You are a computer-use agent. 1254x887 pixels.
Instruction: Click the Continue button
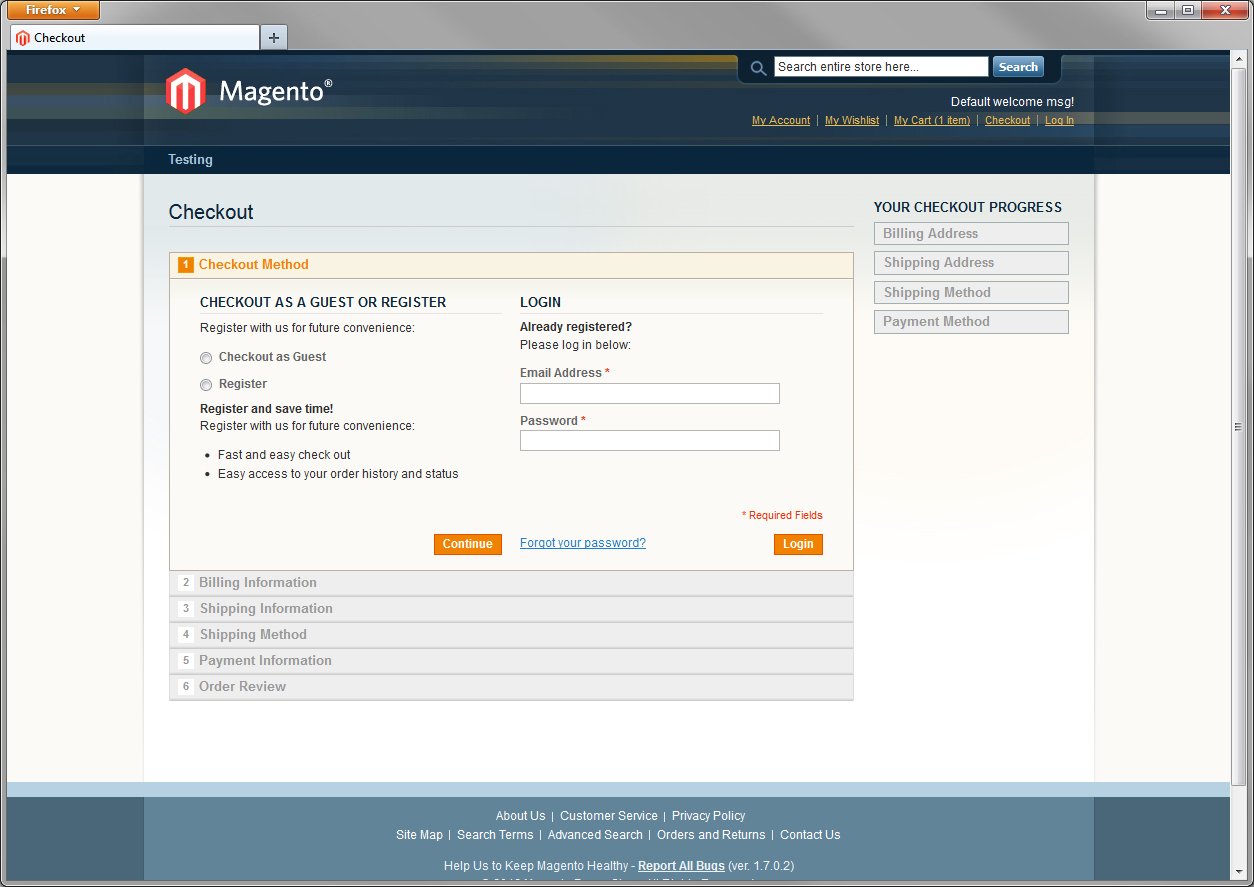[x=467, y=544]
